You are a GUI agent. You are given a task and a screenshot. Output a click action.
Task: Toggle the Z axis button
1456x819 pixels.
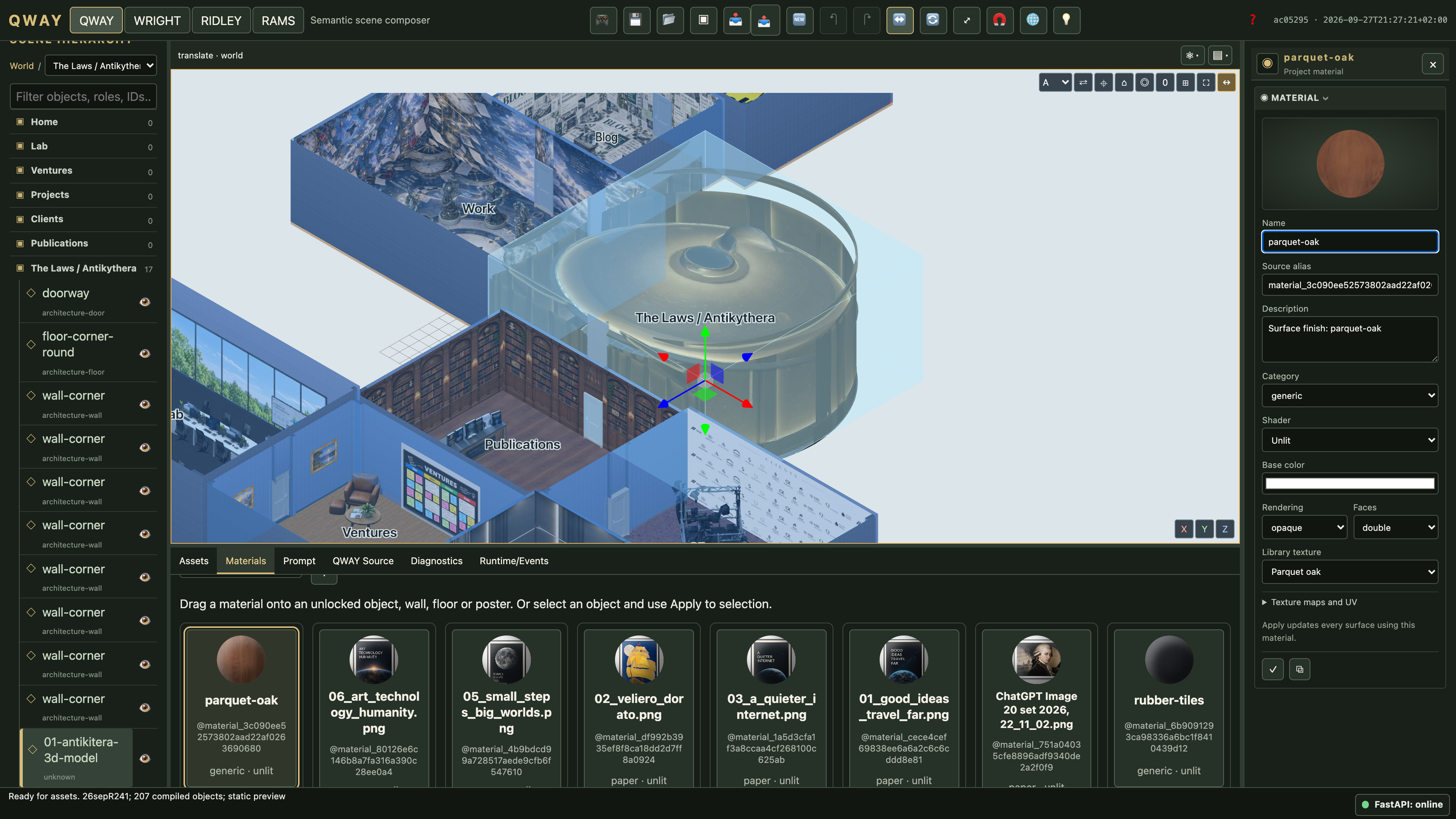pyautogui.click(x=1225, y=529)
